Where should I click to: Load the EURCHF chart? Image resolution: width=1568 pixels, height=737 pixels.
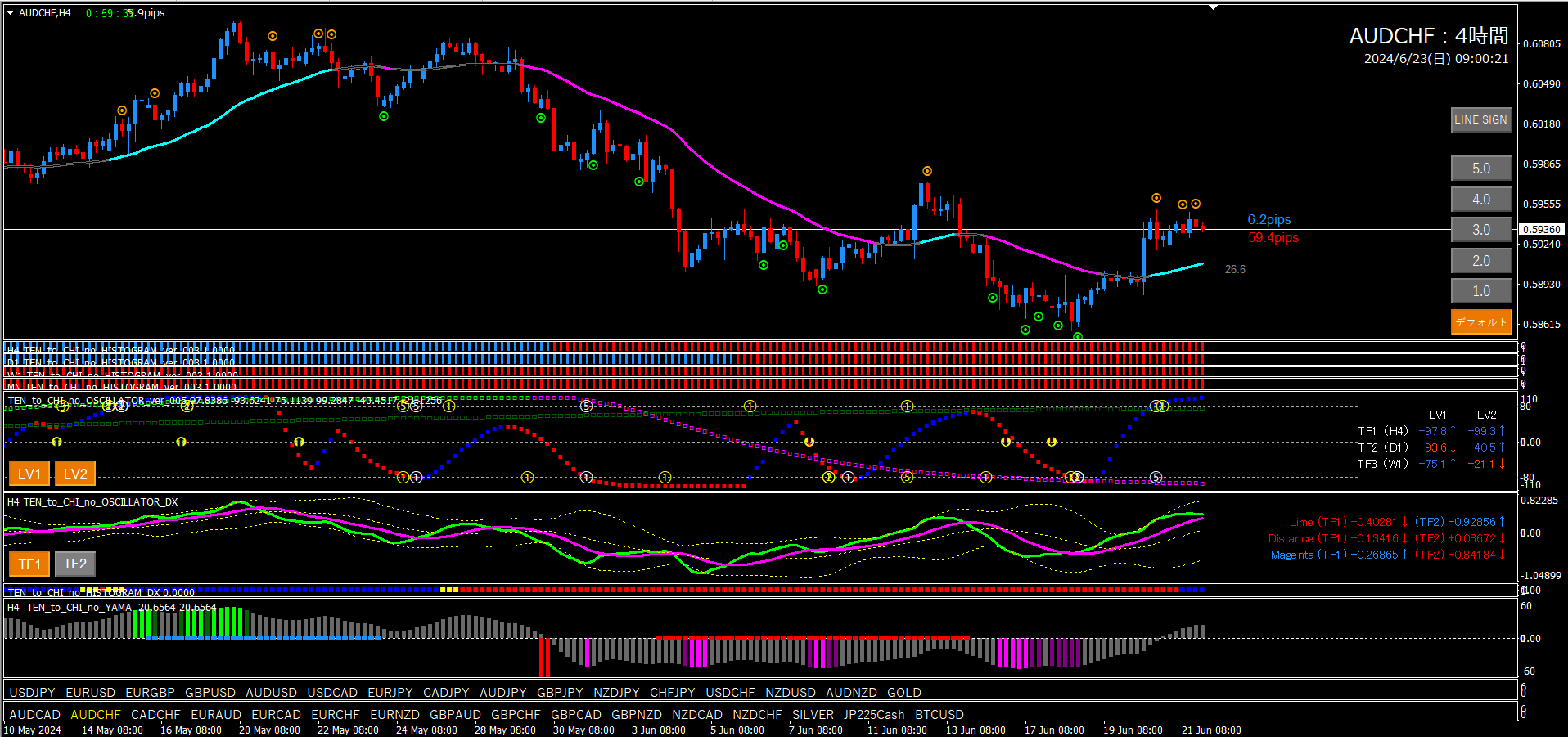pyautogui.click(x=336, y=715)
